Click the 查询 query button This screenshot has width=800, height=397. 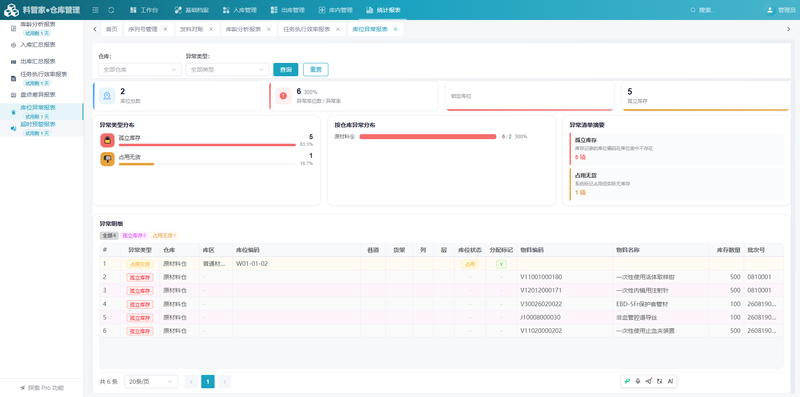(x=286, y=69)
